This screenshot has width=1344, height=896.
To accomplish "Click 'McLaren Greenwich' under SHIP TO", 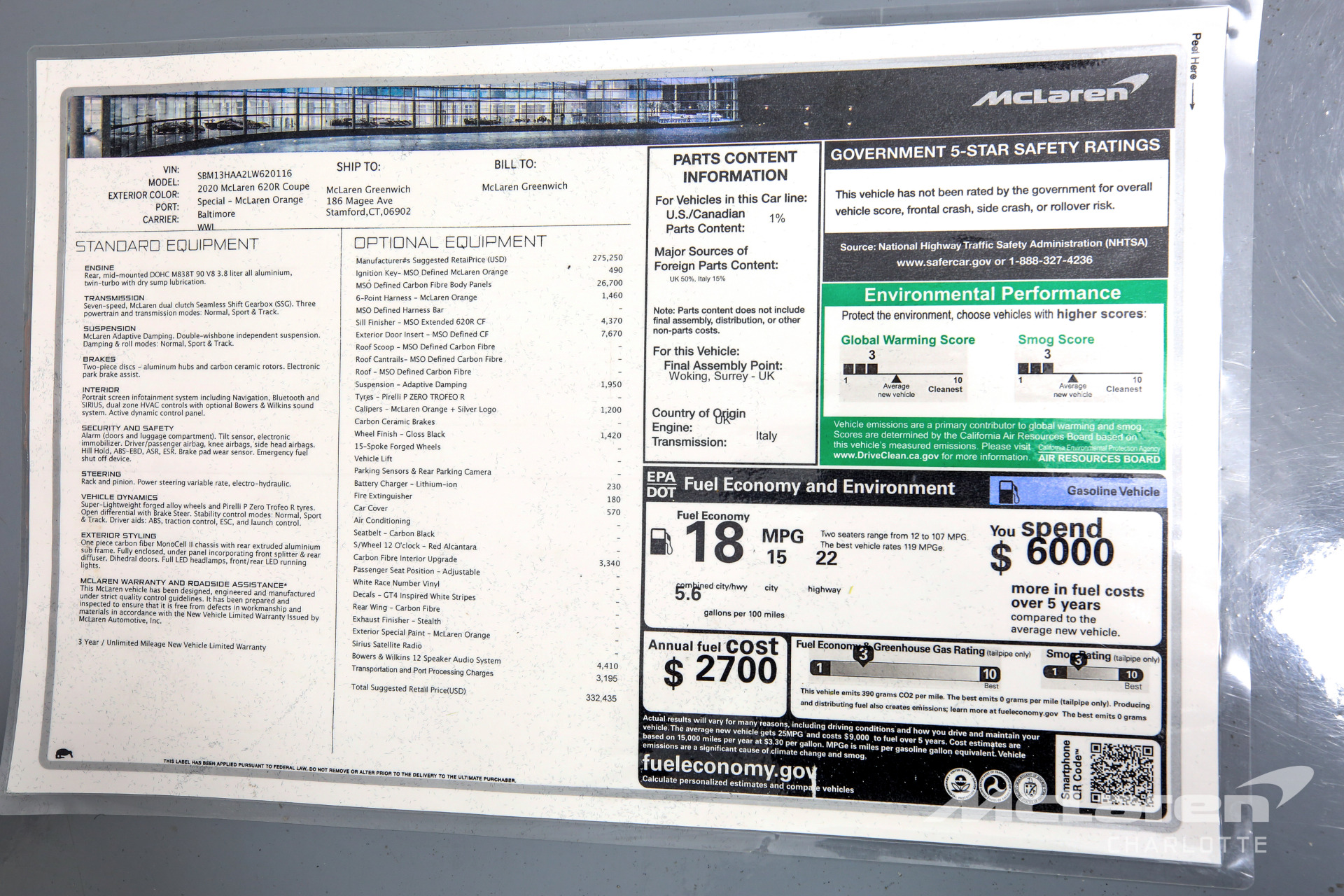I will [x=368, y=190].
